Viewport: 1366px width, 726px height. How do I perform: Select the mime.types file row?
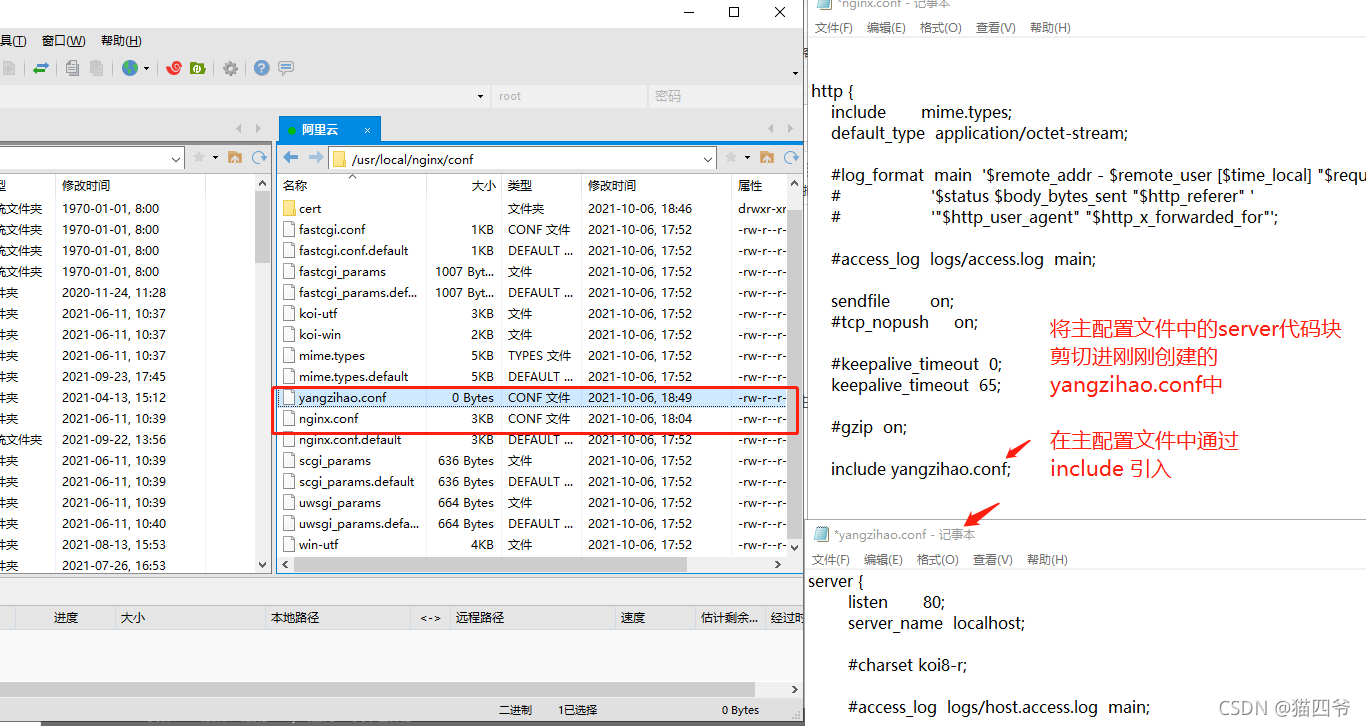click(533, 355)
